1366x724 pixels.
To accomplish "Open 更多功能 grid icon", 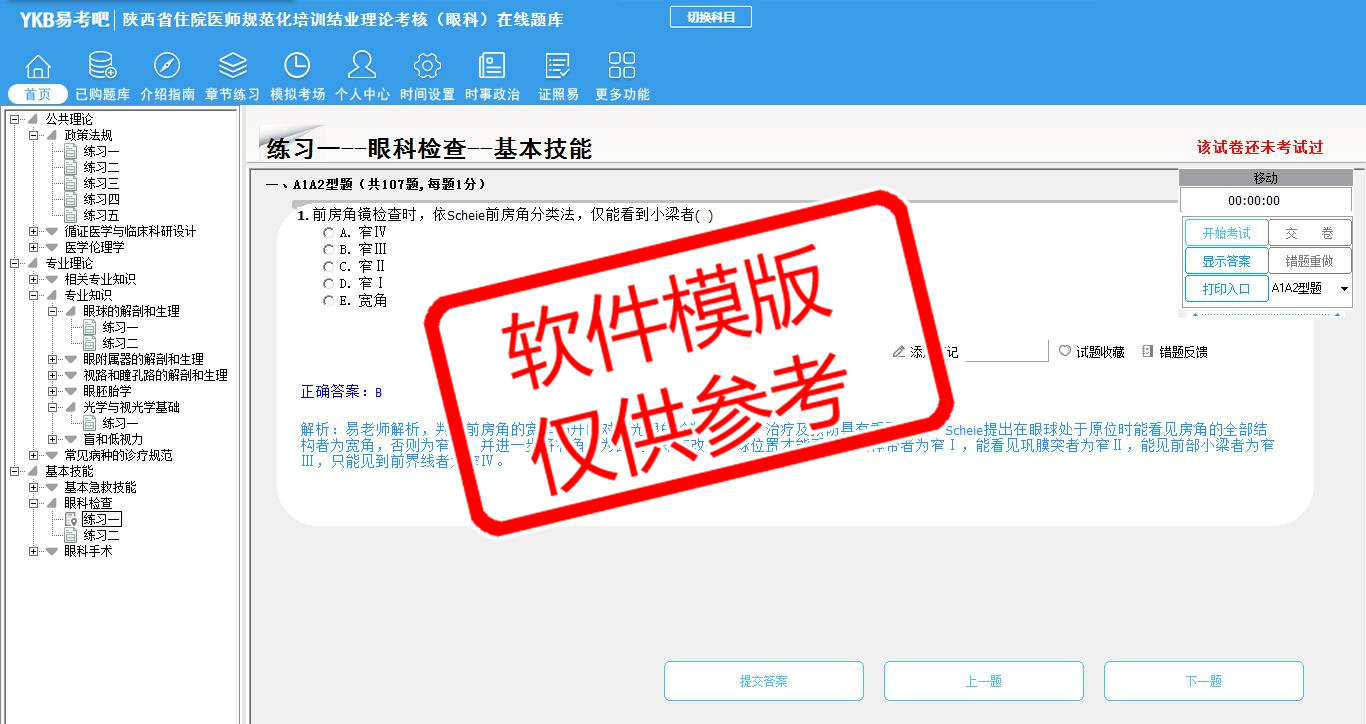I will pos(622,67).
